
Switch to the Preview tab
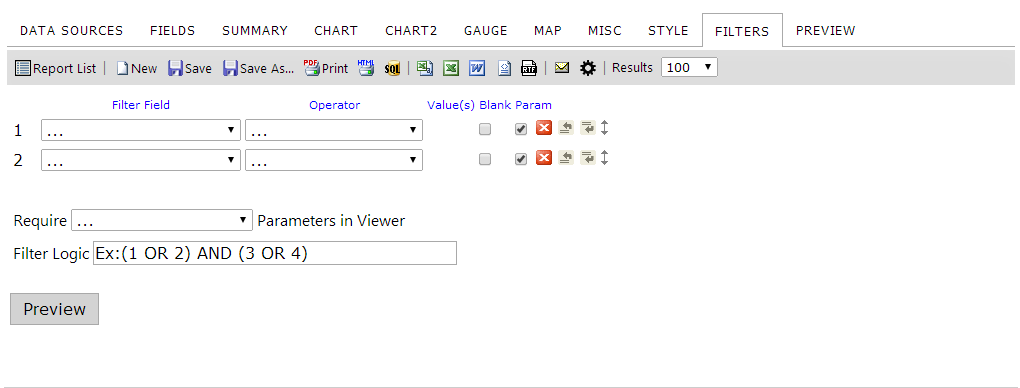coord(825,31)
